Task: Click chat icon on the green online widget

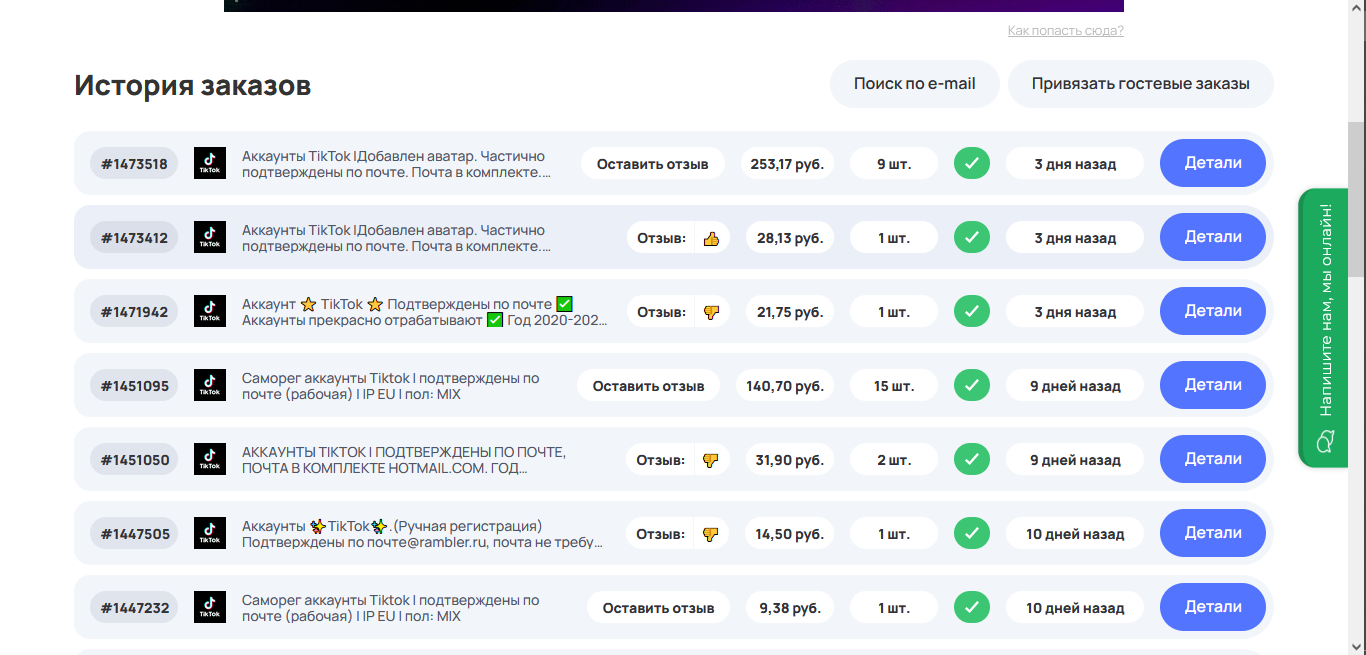Action: [1326, 441]
